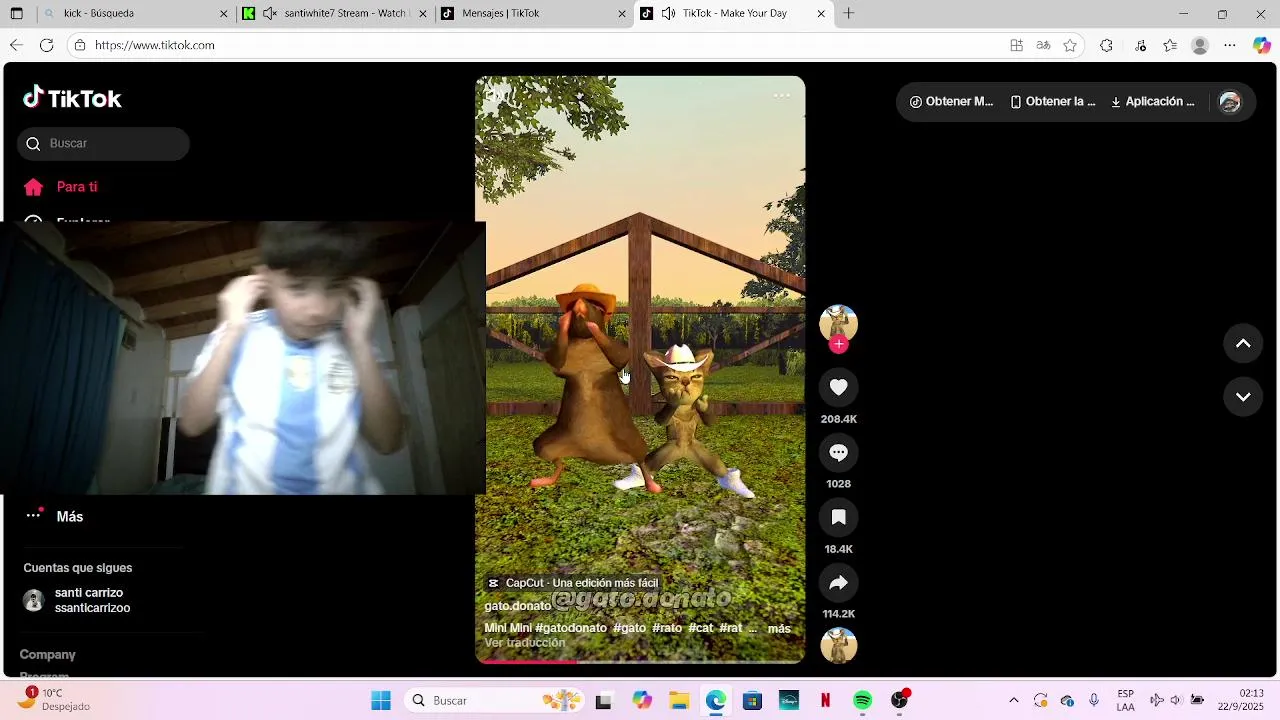Open the creator's avatar profile
Viewport: 1280px width, 720px height.
click(x=838, y=323)
